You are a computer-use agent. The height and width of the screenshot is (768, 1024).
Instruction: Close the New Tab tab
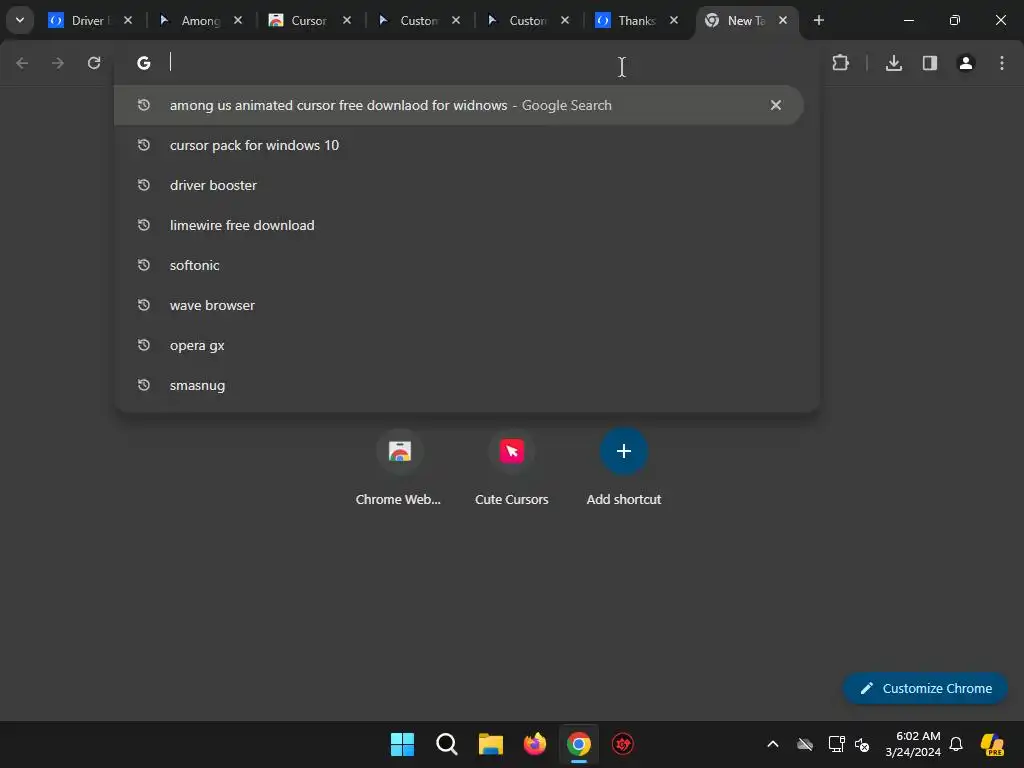click(x=783, y=20)
